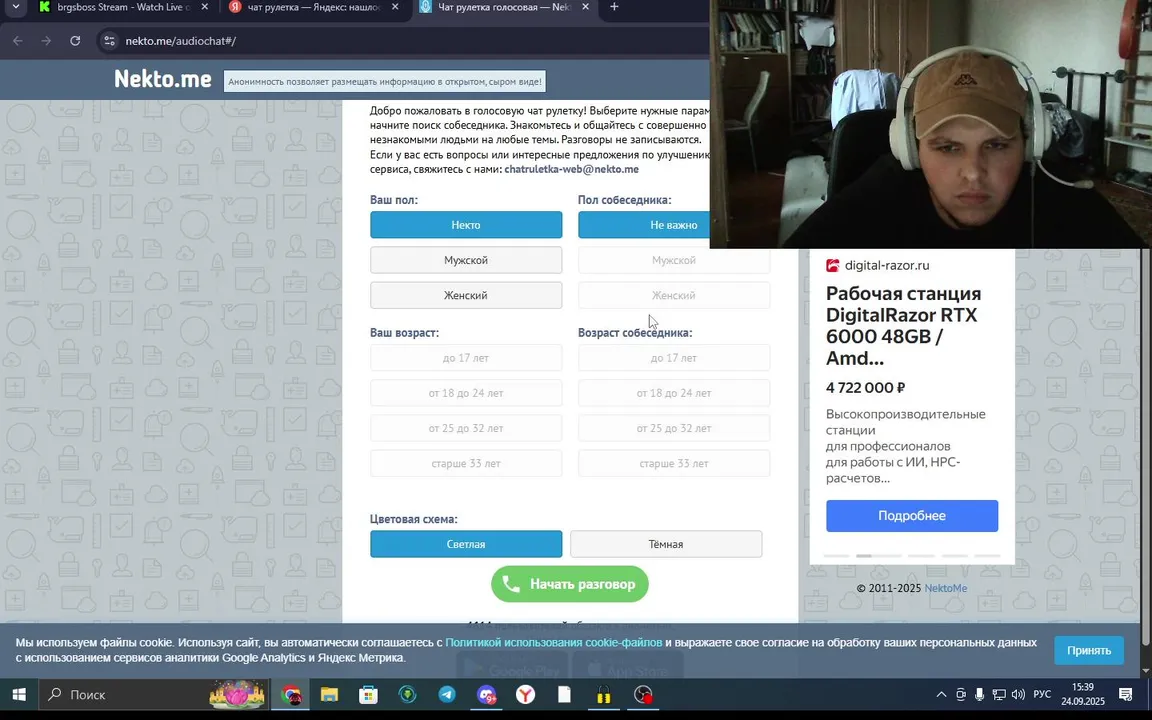Open the notification center icon

pos(1125,694)
